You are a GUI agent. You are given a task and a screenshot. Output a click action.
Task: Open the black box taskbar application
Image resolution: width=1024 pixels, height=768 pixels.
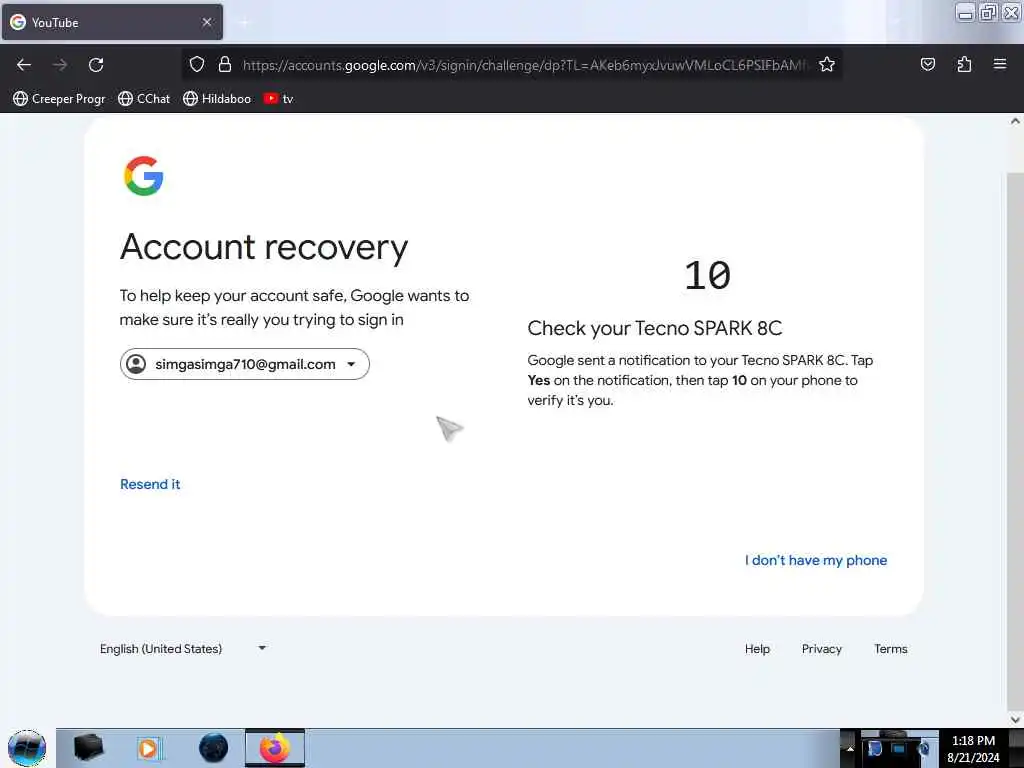[x=89, y=748]
